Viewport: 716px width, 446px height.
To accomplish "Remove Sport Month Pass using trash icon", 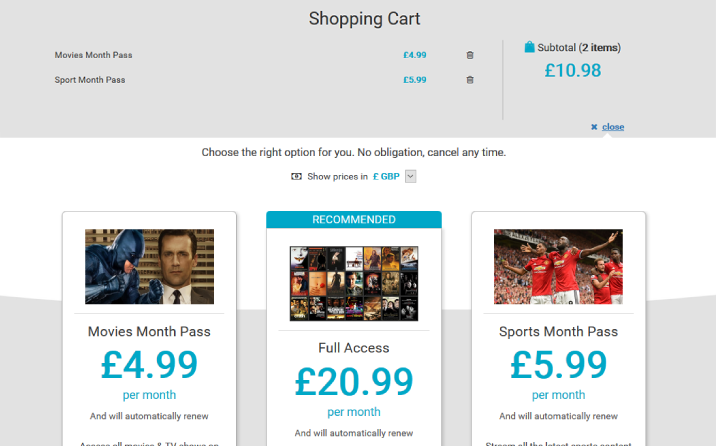I will [470, 80].
